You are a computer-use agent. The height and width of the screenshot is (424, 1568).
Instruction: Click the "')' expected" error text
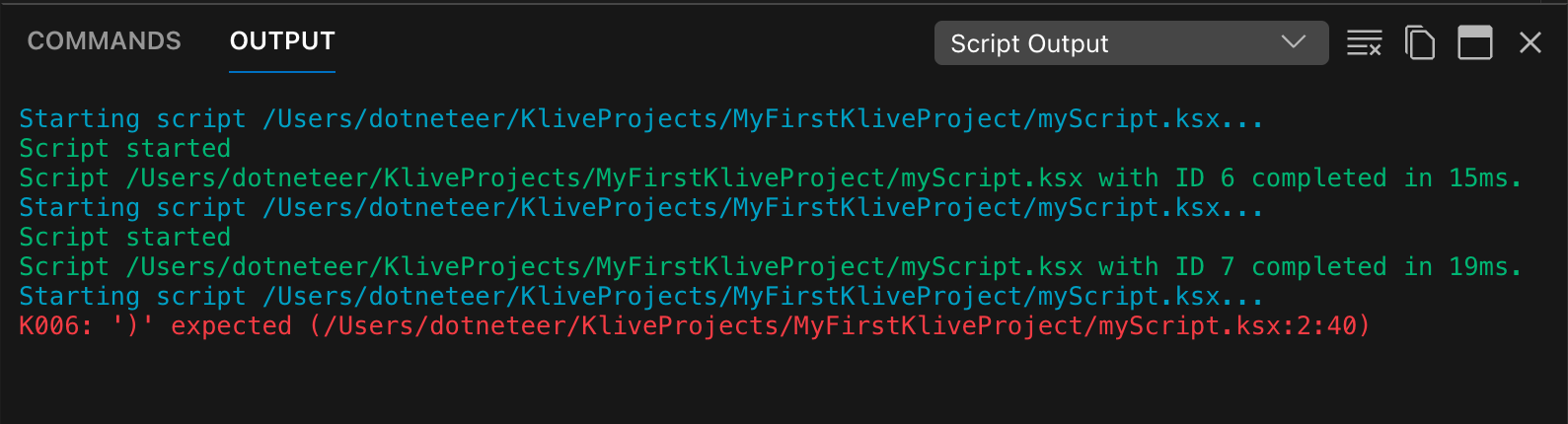201,326
